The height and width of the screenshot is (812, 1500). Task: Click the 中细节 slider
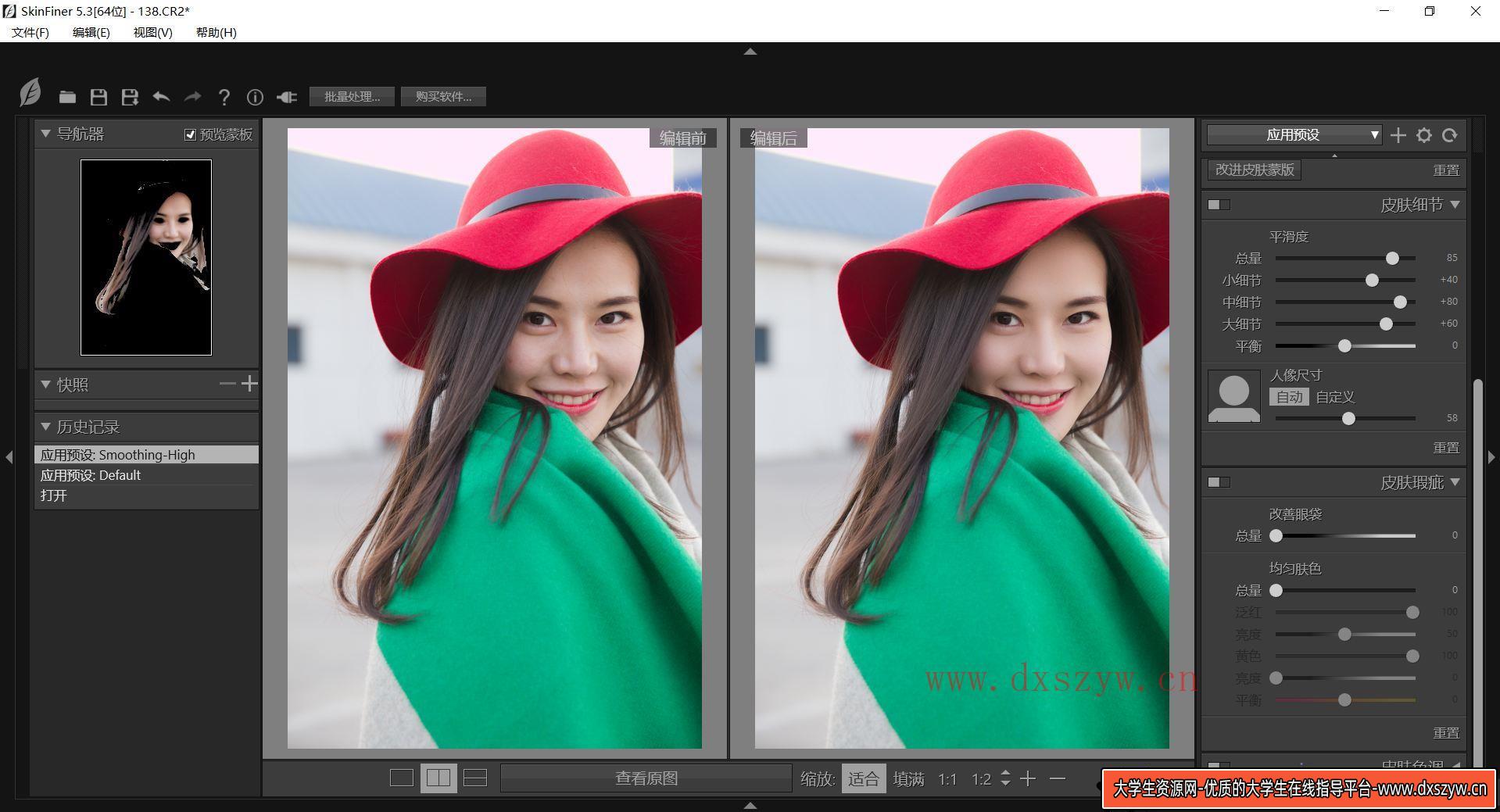click(x=1345, y=302)
